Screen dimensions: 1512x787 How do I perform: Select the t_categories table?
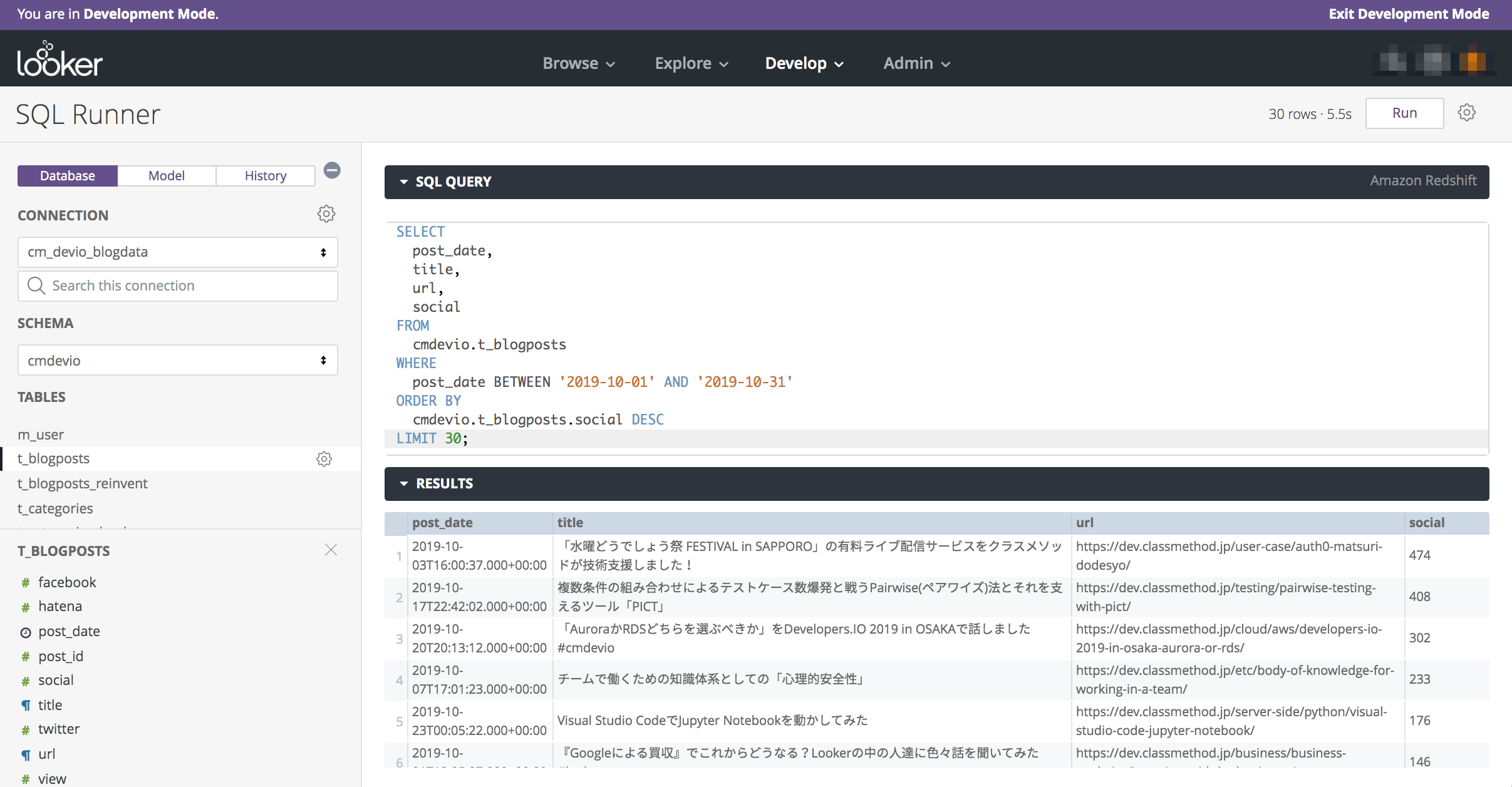click(x=55, y=508)
